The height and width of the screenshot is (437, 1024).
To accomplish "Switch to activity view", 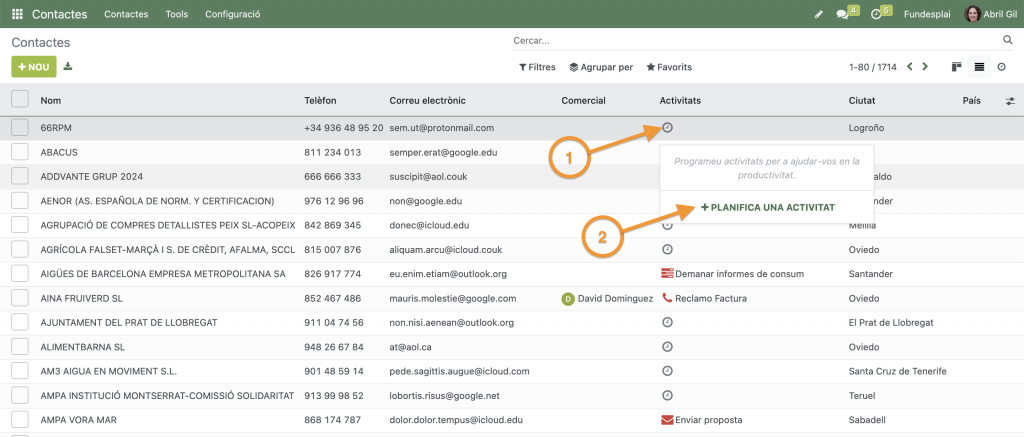I will [1001, 67].
